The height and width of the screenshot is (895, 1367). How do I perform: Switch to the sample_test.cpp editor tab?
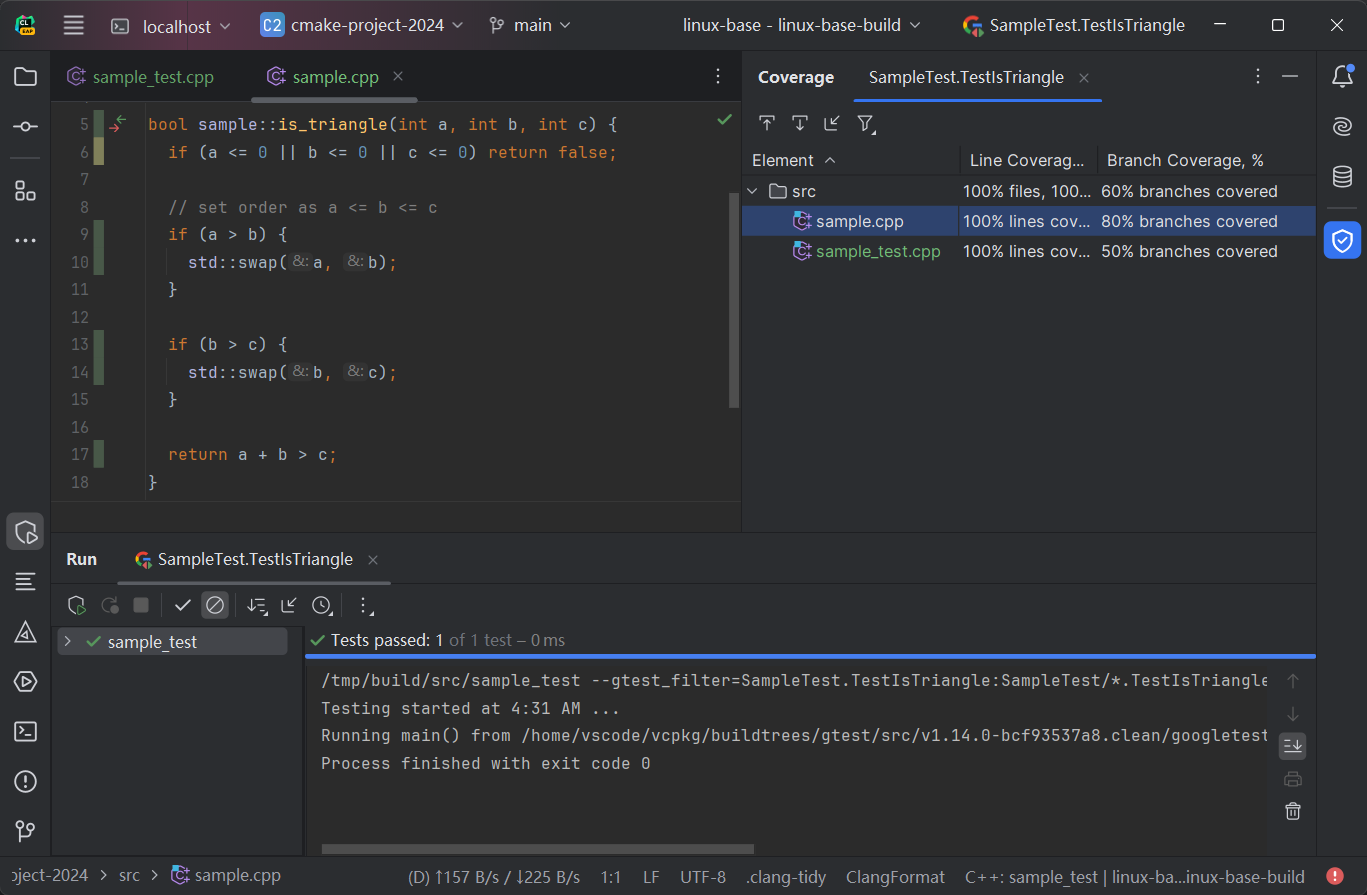pos(140,77)
